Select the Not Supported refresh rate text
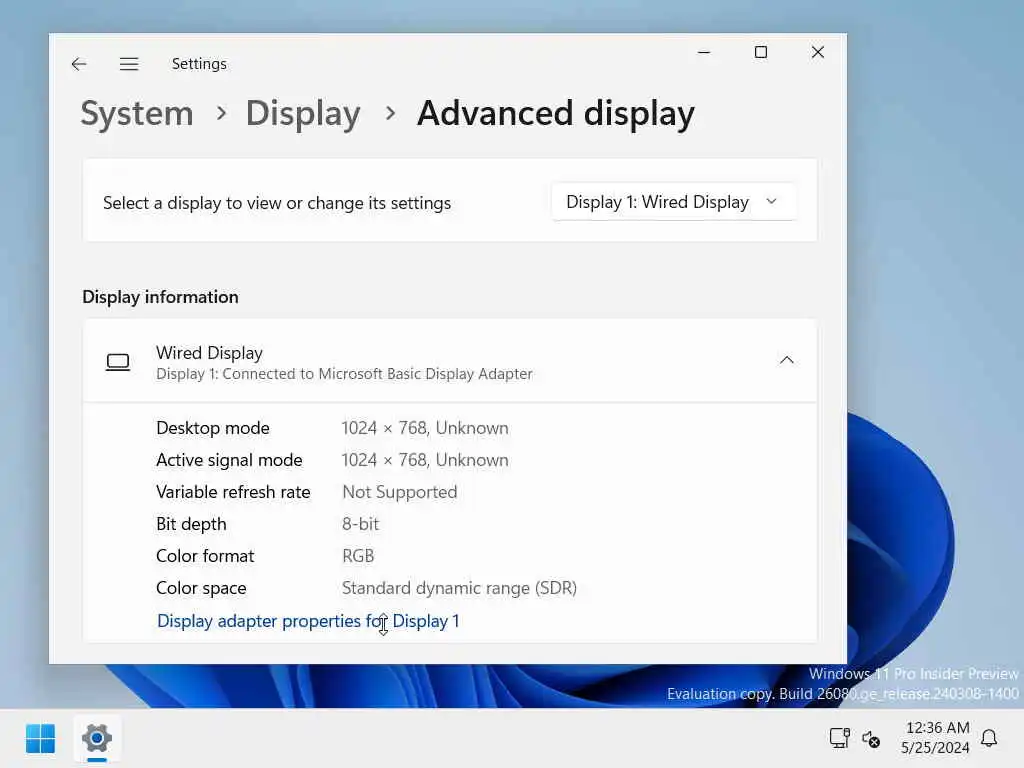 (400, 492)
